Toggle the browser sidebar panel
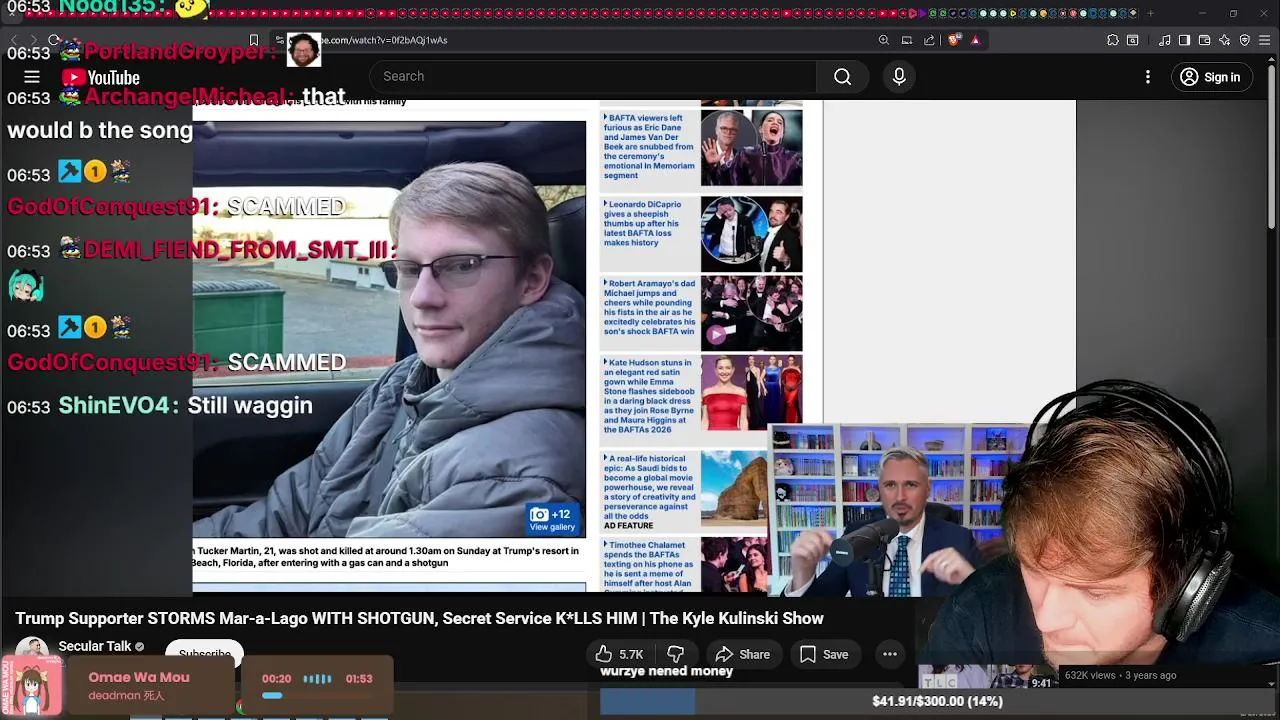This screenshot has height=720, width=1280. click(1184, 40)
